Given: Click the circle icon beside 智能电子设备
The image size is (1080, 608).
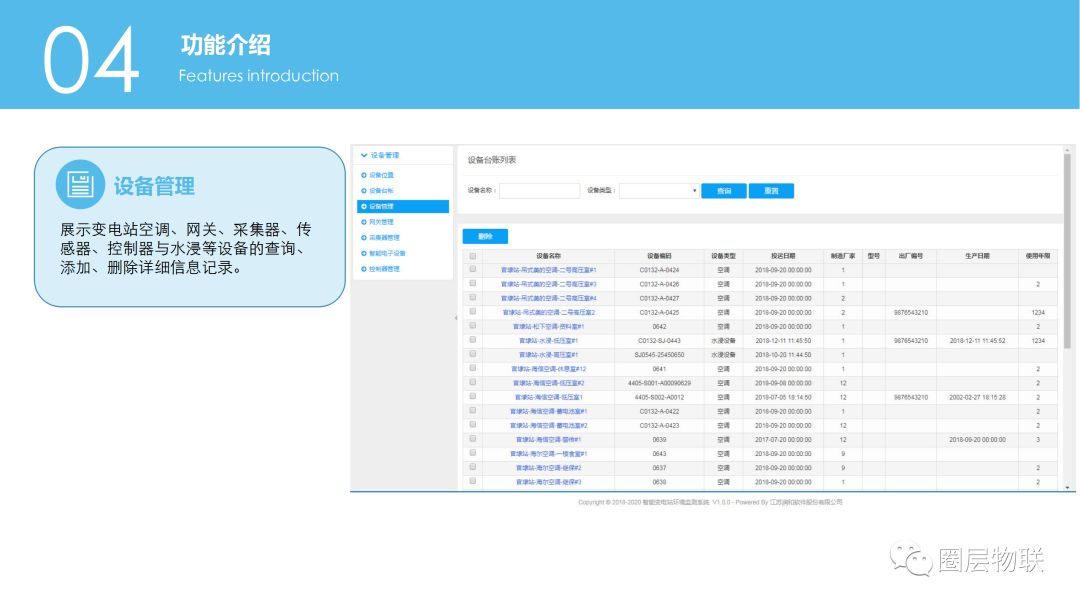Looking at the screenshot, I should (x=364, y=253).
